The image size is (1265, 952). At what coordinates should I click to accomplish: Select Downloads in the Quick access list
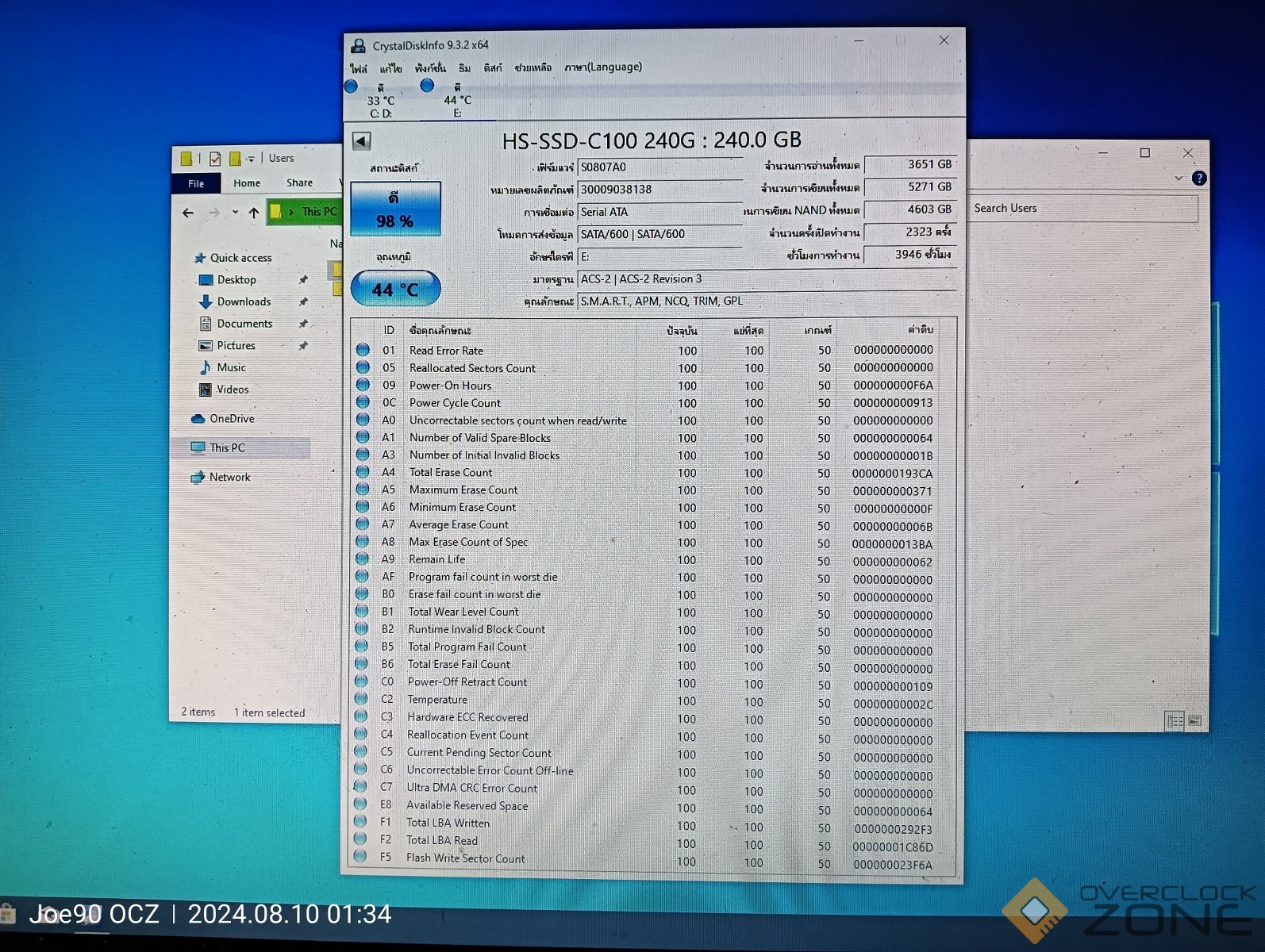(244, 302)
